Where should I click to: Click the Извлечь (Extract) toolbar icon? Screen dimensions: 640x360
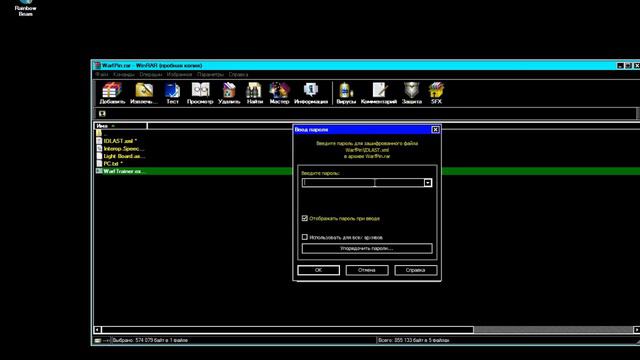(x=144, y=93)
